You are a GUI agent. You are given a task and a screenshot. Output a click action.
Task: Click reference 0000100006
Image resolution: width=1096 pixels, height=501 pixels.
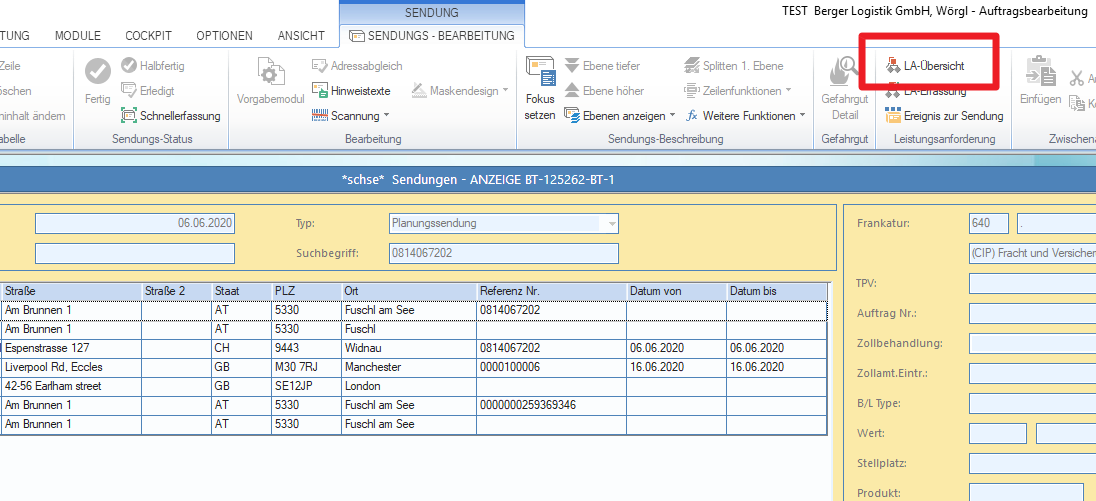tap(551, 367)
